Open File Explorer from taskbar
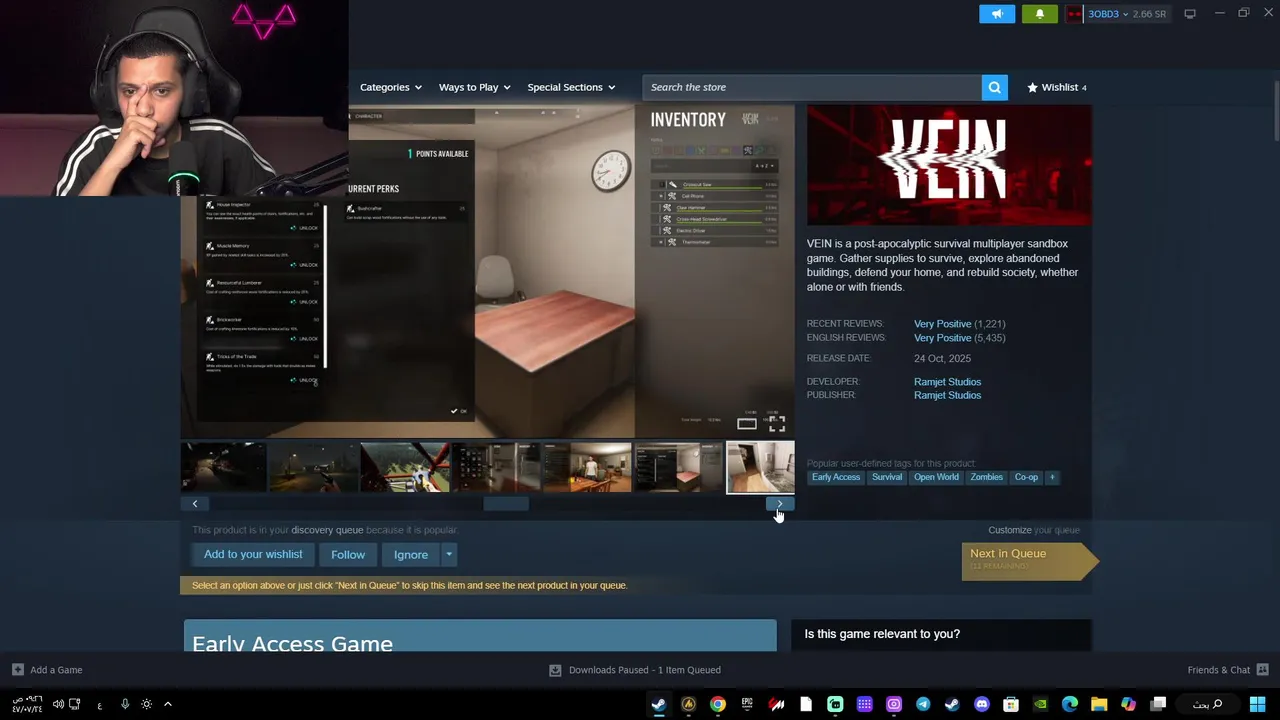Image resolution: width=1280 pixels, height=720 pixels. [1099, 704]
